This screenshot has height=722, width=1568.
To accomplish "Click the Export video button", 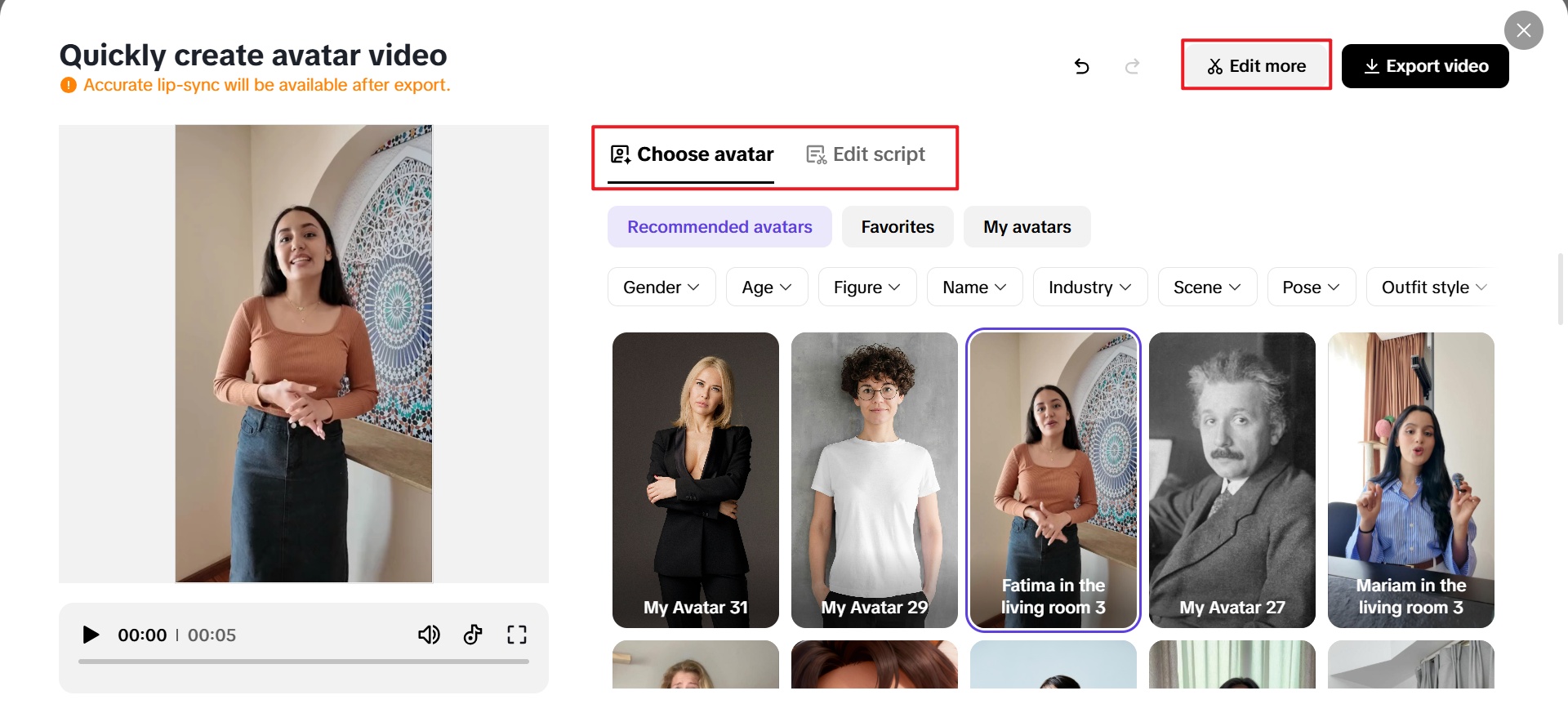I will click(x=1425, y=66).
